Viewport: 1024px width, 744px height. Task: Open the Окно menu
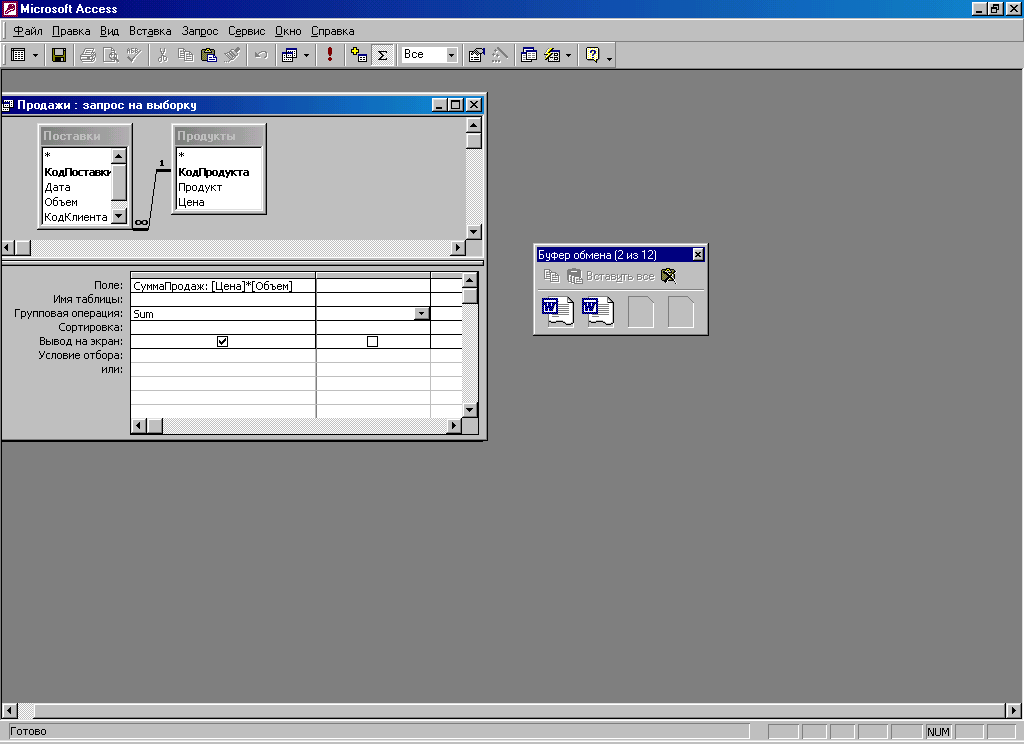[x=288, y=31]
